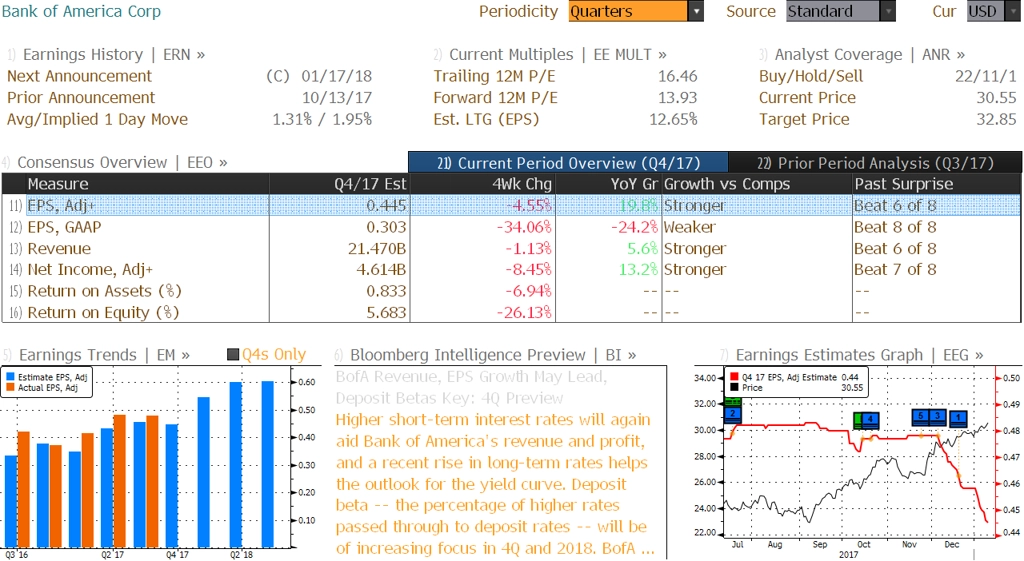1024x561 pixels.
Task: Click Prior Announcement date 10/13/17
Action: 336,97
